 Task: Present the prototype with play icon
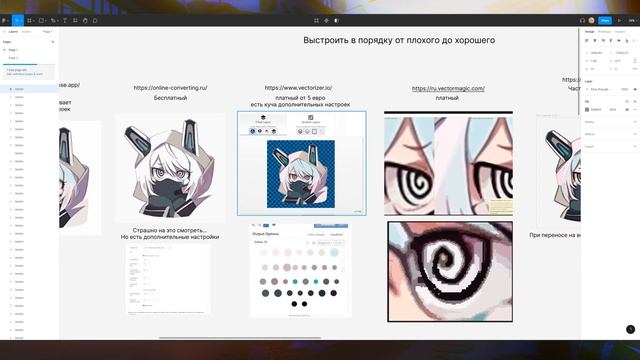[619, 20]
